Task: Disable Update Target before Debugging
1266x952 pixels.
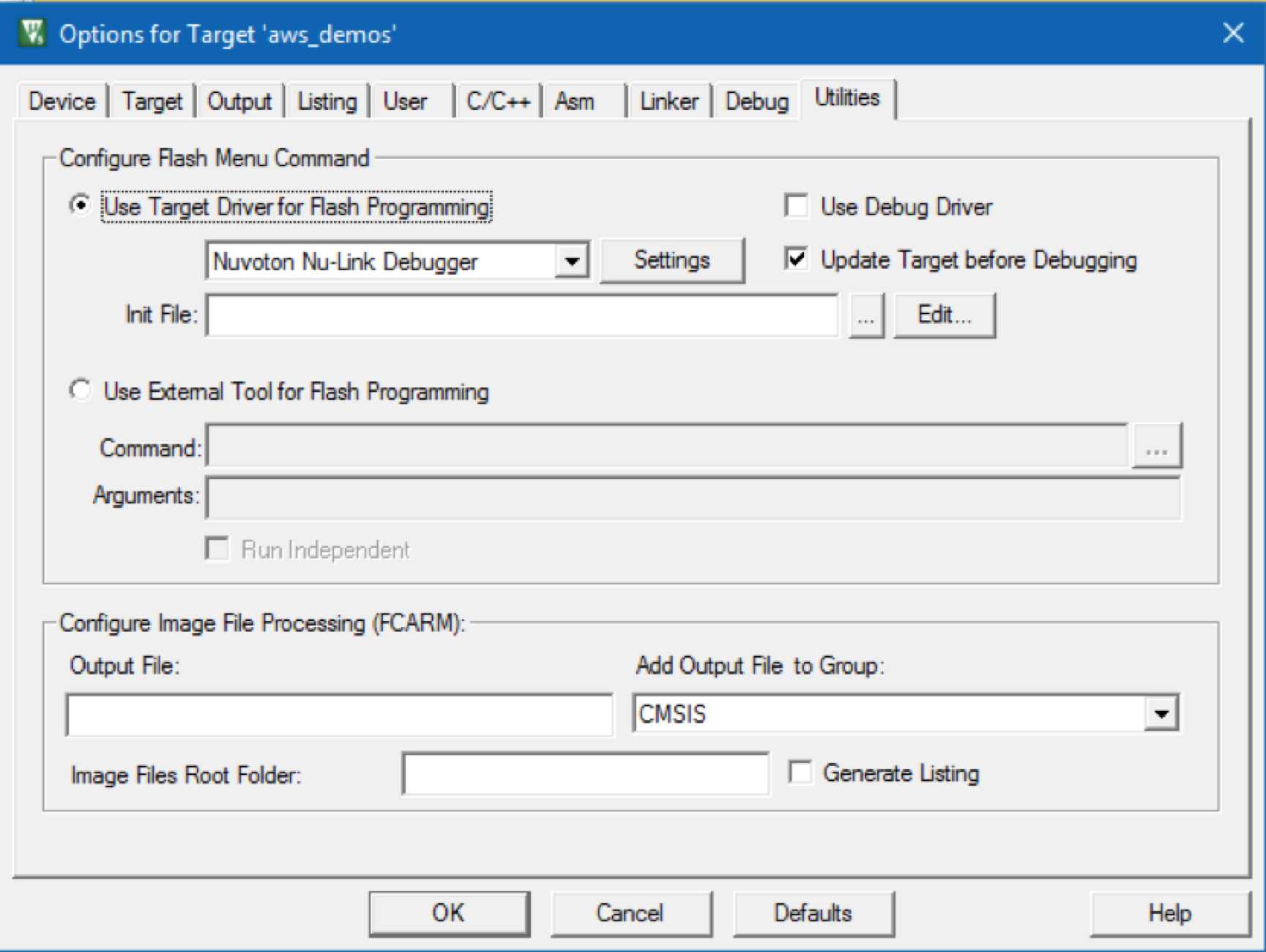Action: pyautogui.click(x=797, y=259)
